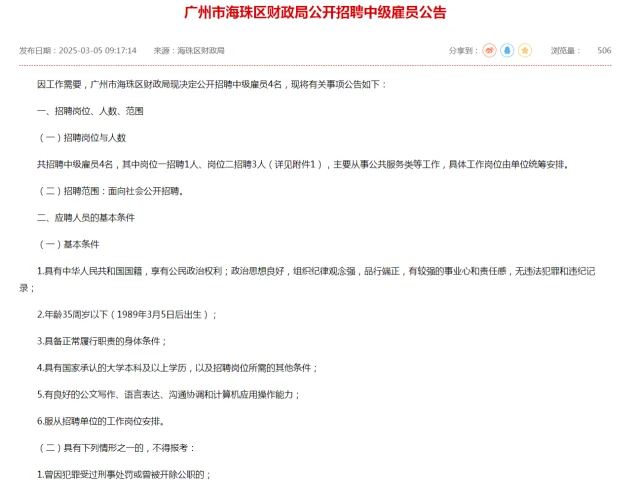Share the announcement to Weibo
Viewport: 640px width, 487px height.
coord(489,51)
